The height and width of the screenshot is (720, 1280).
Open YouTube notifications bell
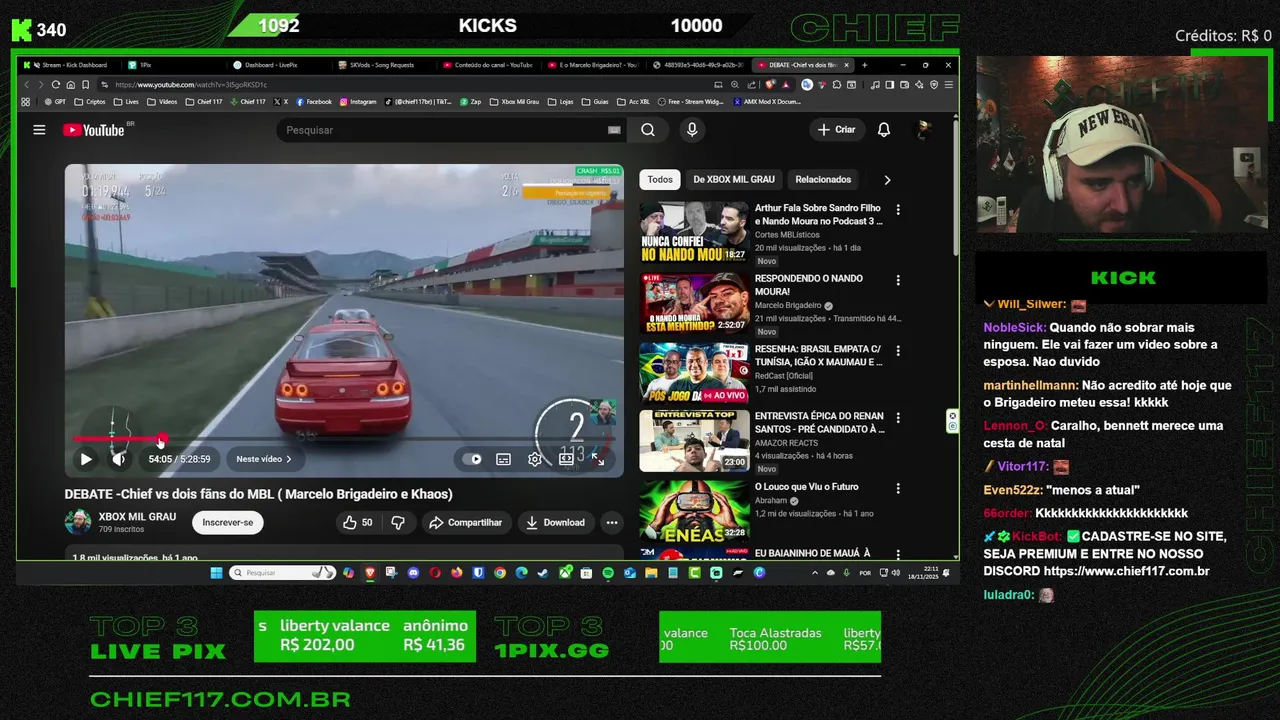pos(884,130)
